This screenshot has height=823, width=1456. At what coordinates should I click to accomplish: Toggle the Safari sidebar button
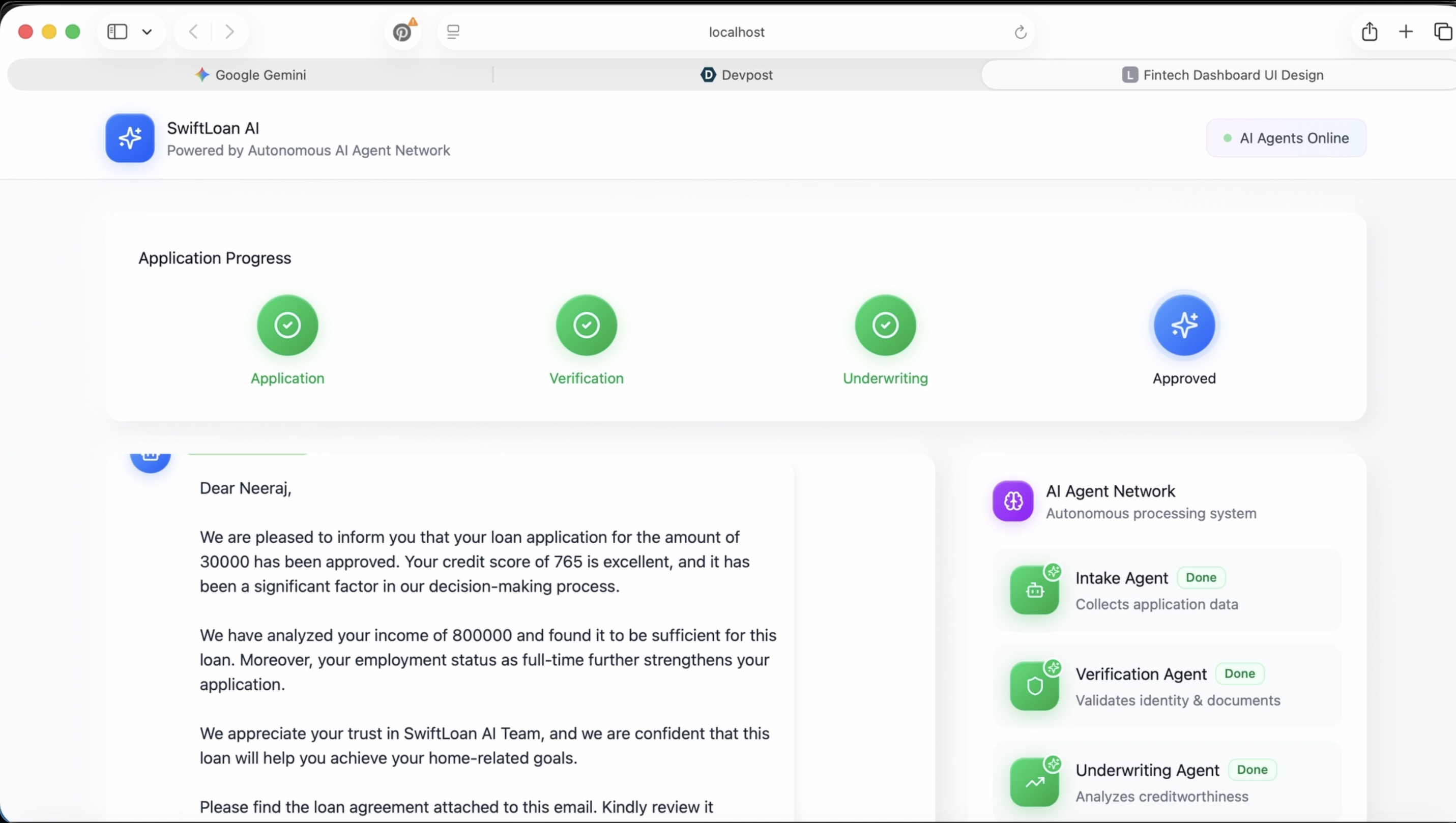coord(117,32)
